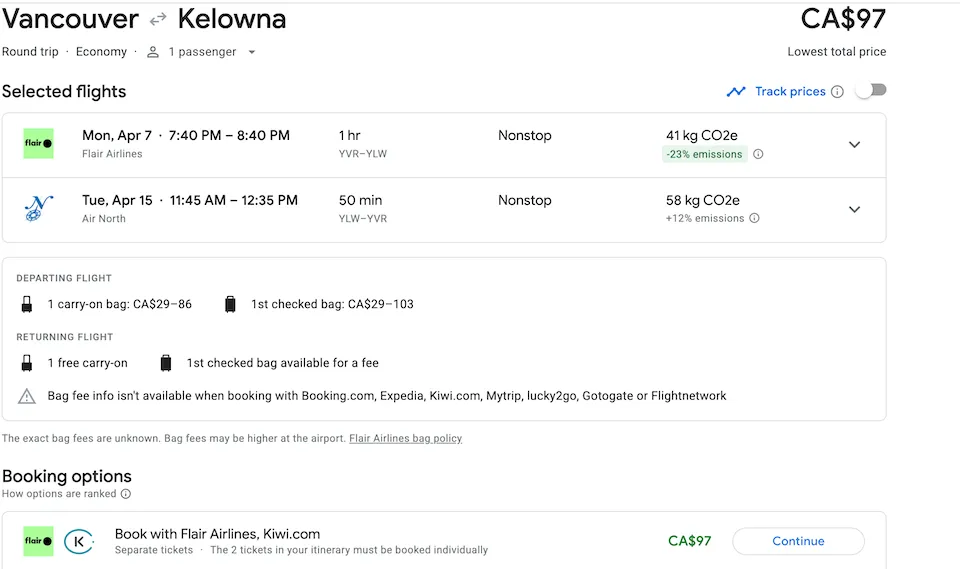The width and height of the screenshot is (960, 569).
Task: Click the Economy class label
Action: [101, 52]
